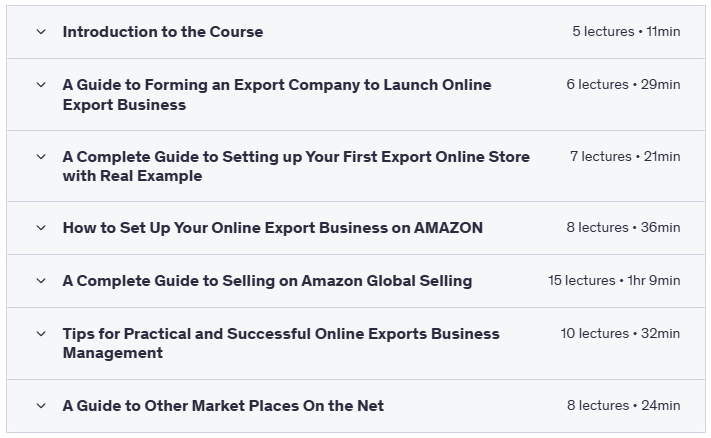Click the 5 lectures • 11min label
This screenshot has width=711, height=438.
626,32
